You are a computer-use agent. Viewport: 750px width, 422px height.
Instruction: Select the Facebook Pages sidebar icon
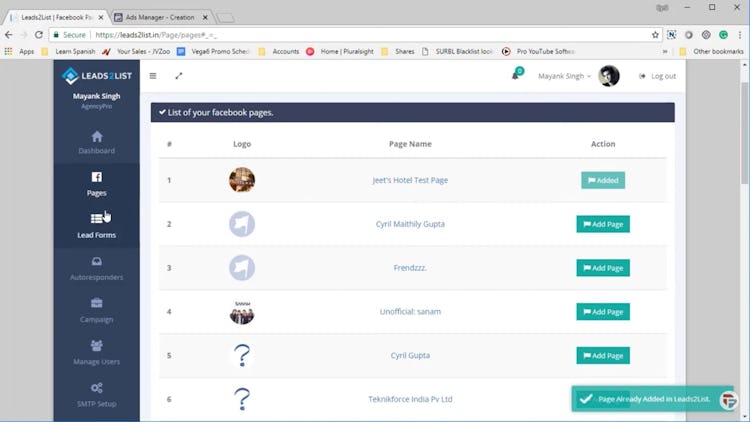click(x=97, y=177)
